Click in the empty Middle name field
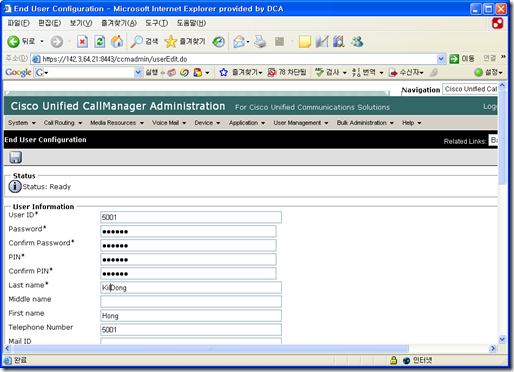The width and height of the screenshot is (514, 372). coord(191,301)
